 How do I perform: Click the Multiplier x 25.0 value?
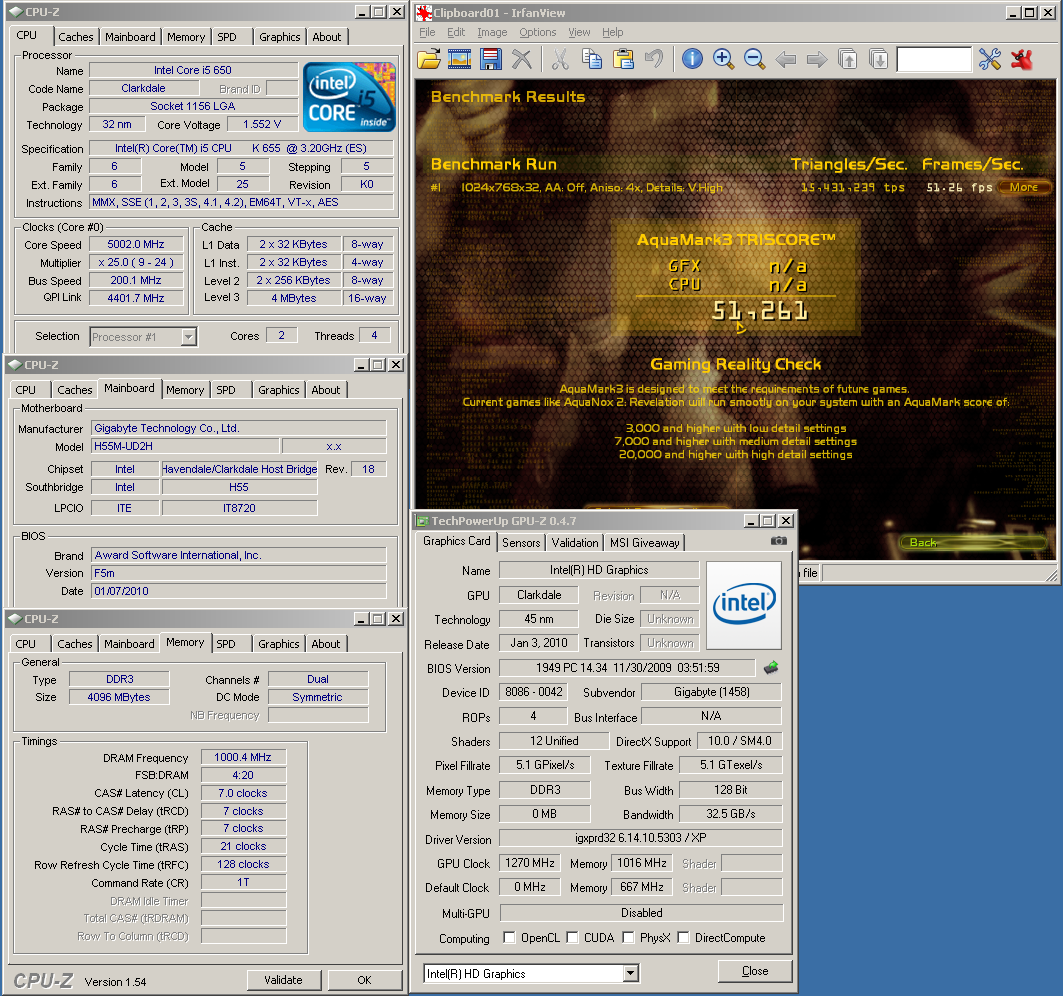pos(136,262)
